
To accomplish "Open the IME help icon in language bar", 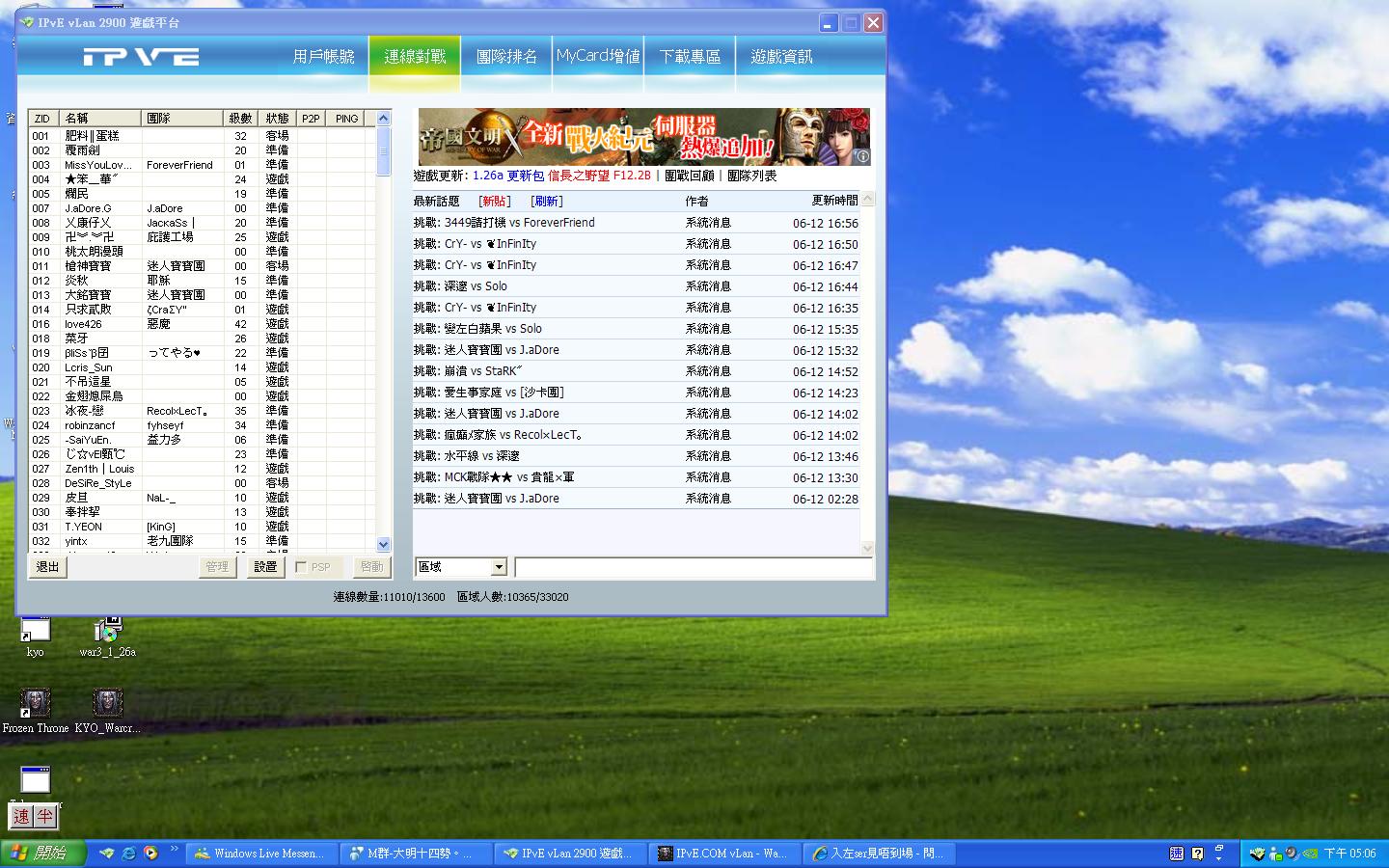I will 1197,854.
